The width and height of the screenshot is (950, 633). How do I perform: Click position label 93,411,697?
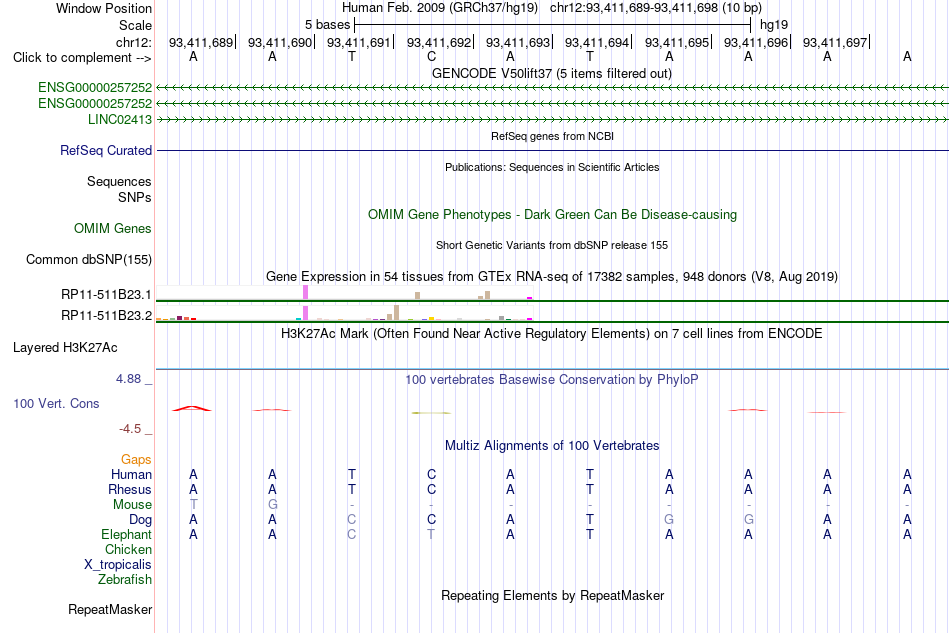pos(835,42)
